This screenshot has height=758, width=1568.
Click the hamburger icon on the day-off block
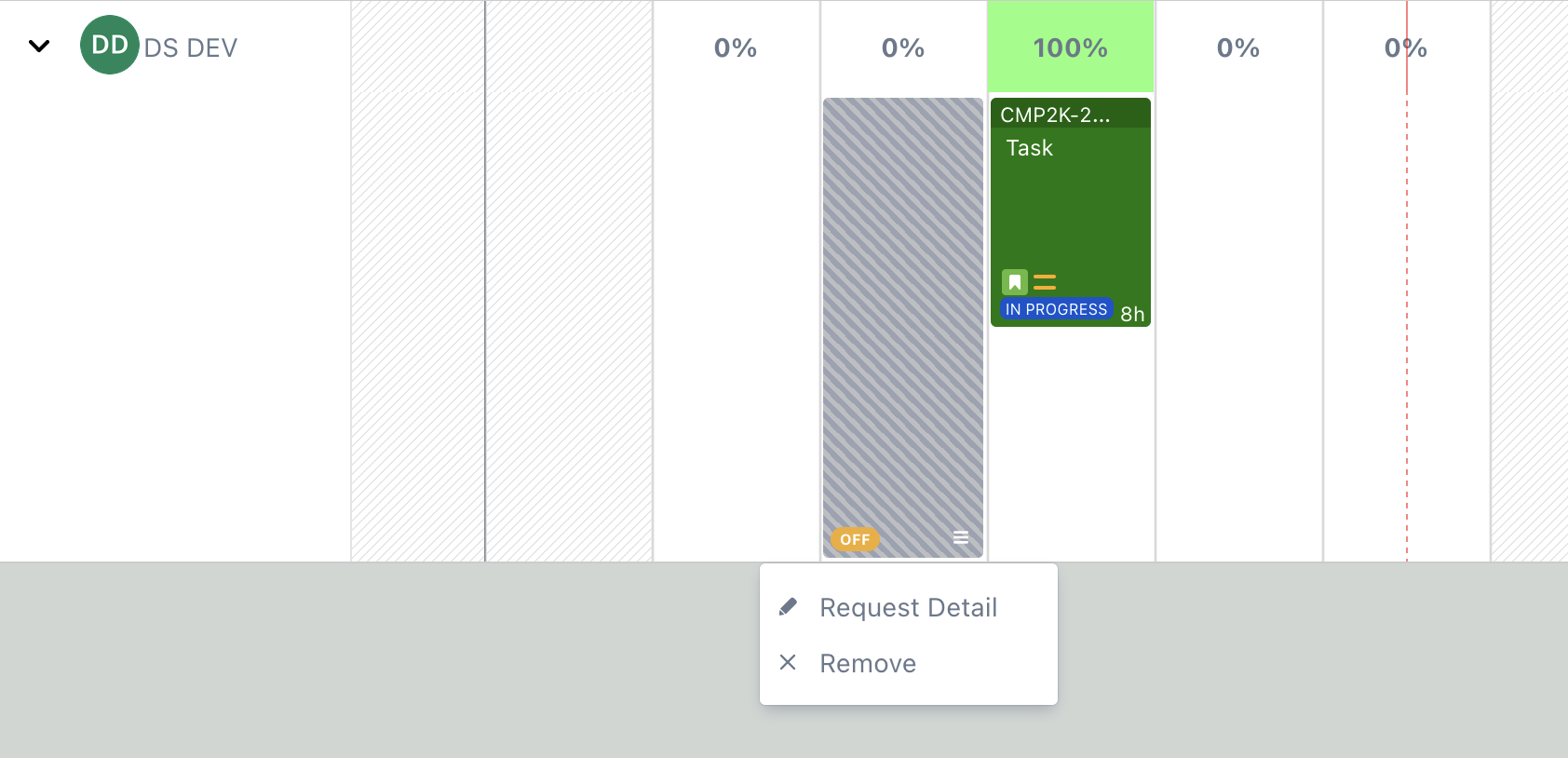(x=961, y=537)
